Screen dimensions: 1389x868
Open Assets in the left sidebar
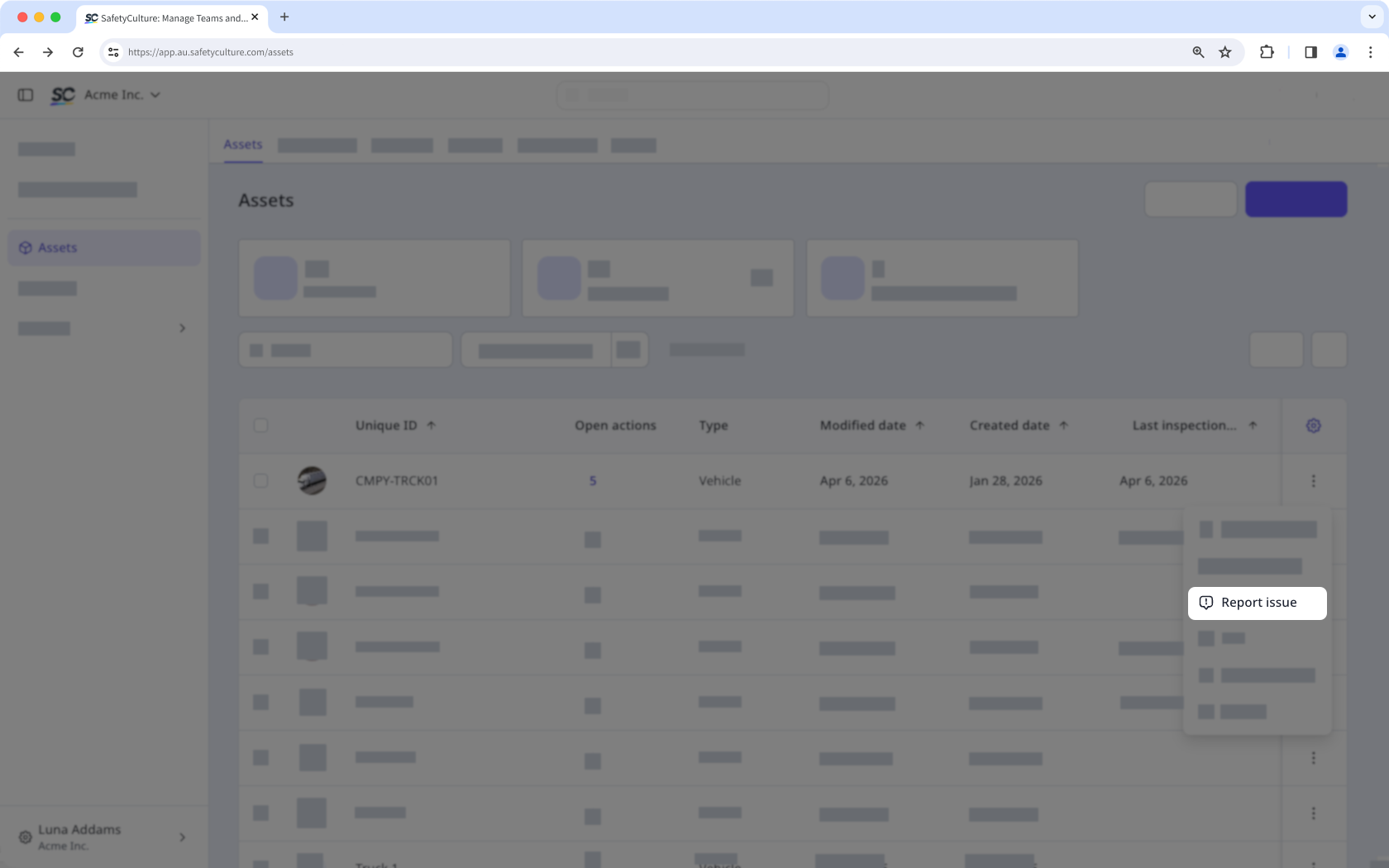(104, 248)
